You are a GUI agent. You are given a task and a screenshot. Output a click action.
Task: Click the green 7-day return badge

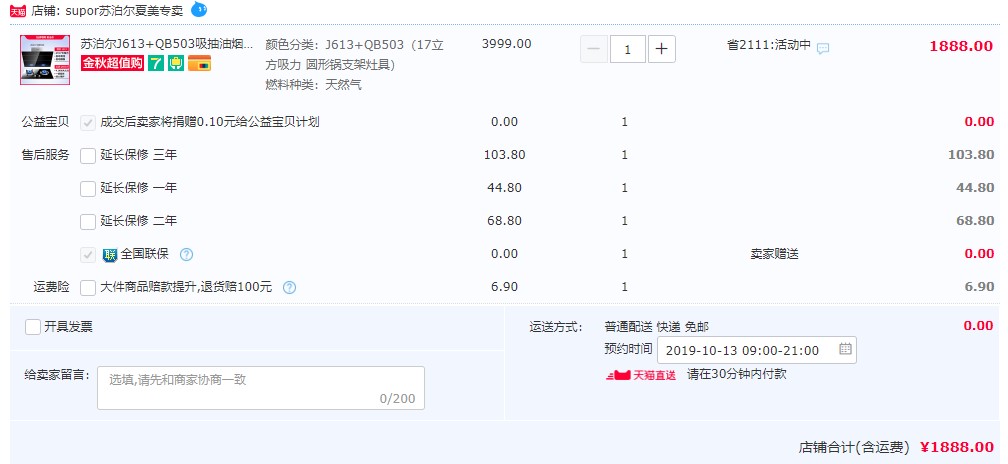point(155,63)
